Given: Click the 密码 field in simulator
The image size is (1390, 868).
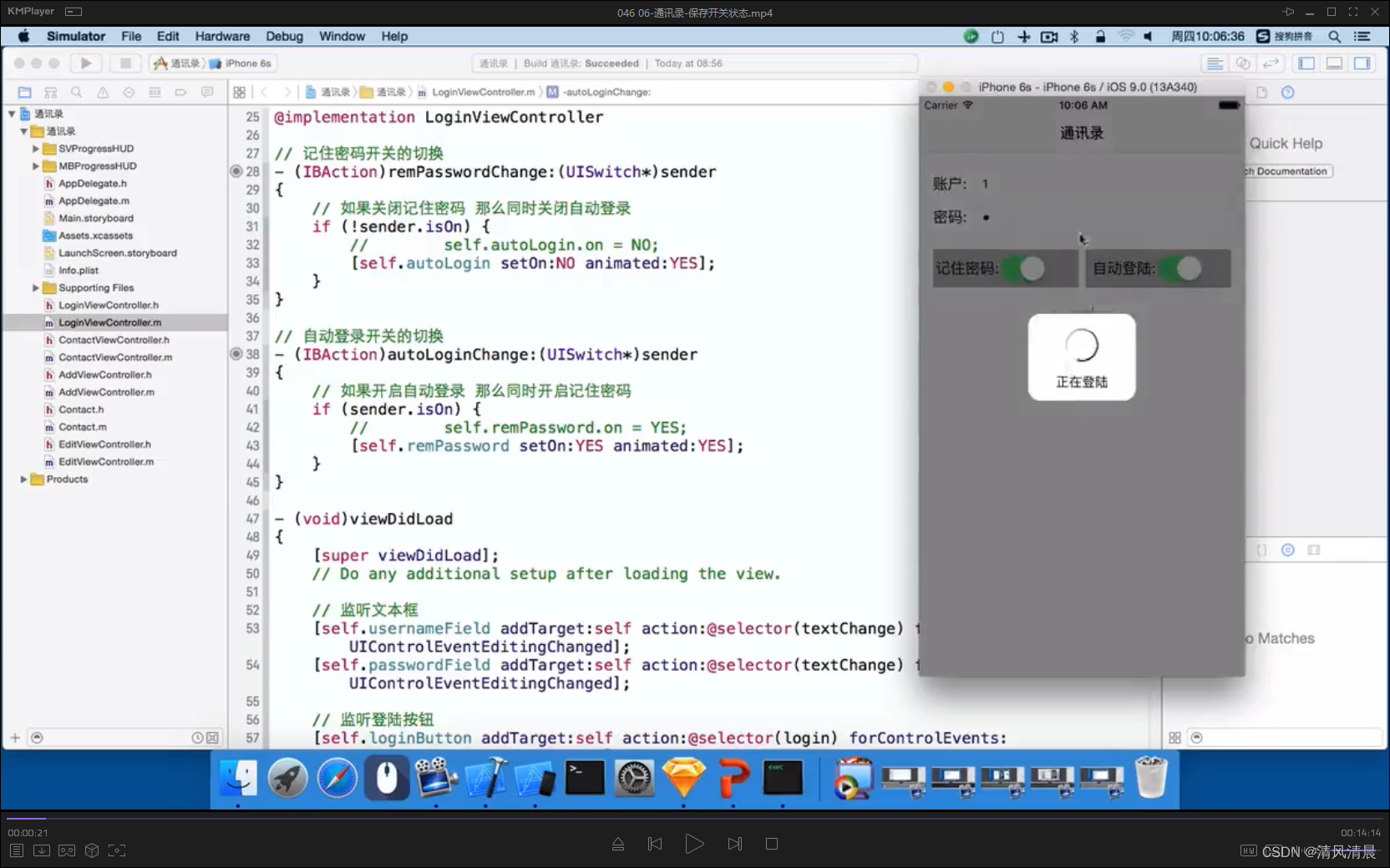Looking at the screenshot, I should (x=1103, y=217).
